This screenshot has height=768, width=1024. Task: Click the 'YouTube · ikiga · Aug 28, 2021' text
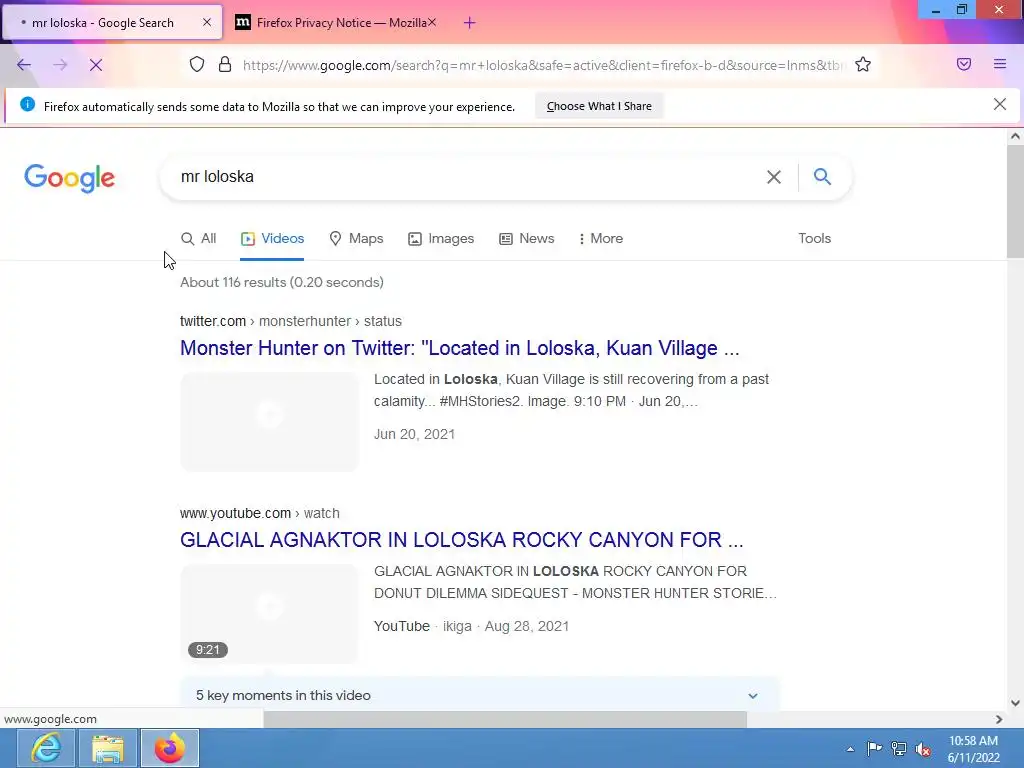pos(471,626)
